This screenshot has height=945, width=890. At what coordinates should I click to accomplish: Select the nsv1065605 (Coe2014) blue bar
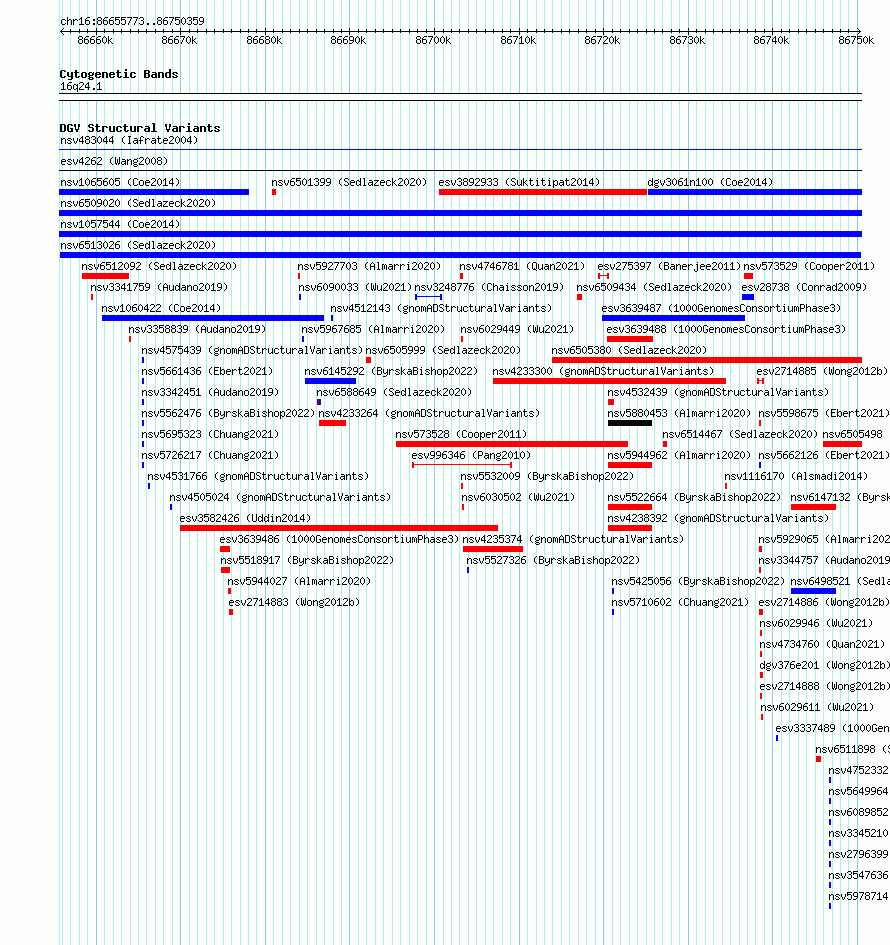[x=154, y=192]
